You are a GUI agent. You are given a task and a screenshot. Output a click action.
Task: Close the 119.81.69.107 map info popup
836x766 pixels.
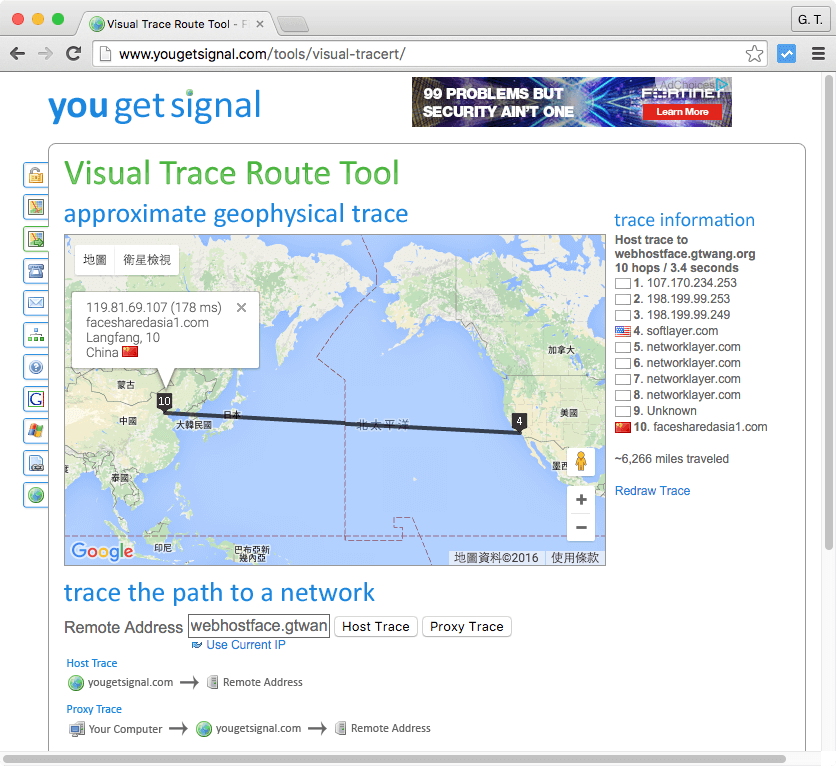point(241,308)
